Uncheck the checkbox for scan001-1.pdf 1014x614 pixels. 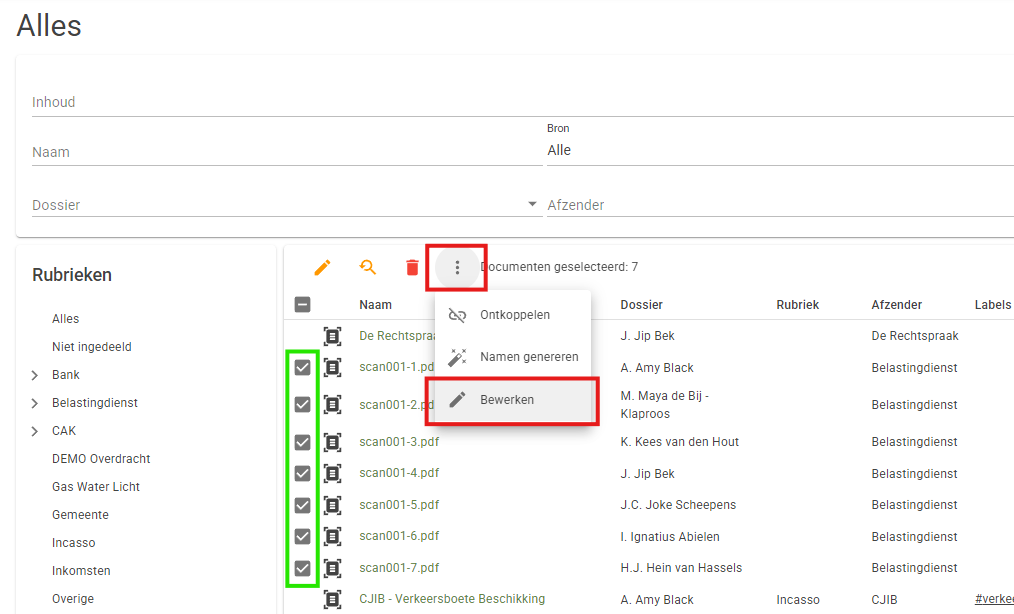[302, 368]
